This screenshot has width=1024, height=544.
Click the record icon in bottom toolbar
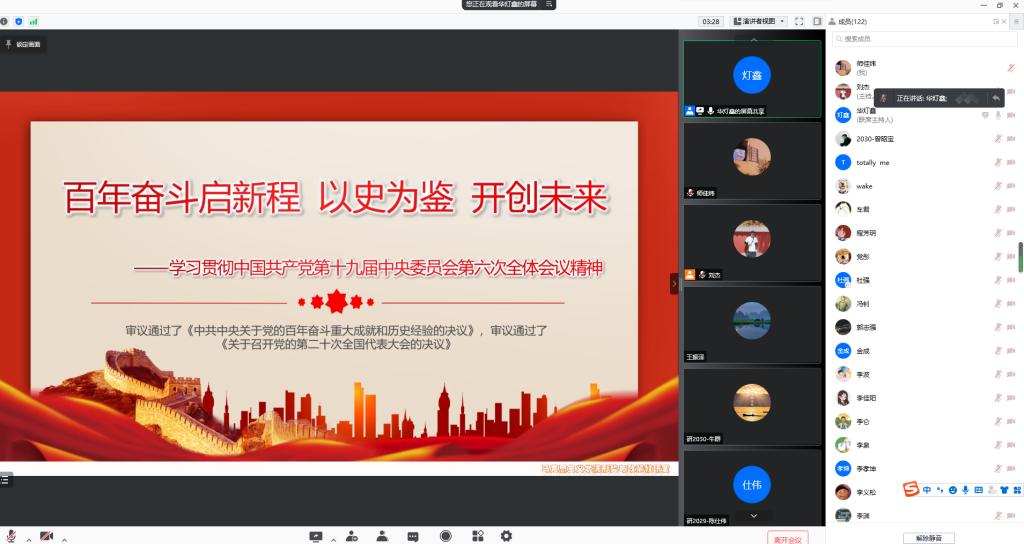click(x=445, y=537)
